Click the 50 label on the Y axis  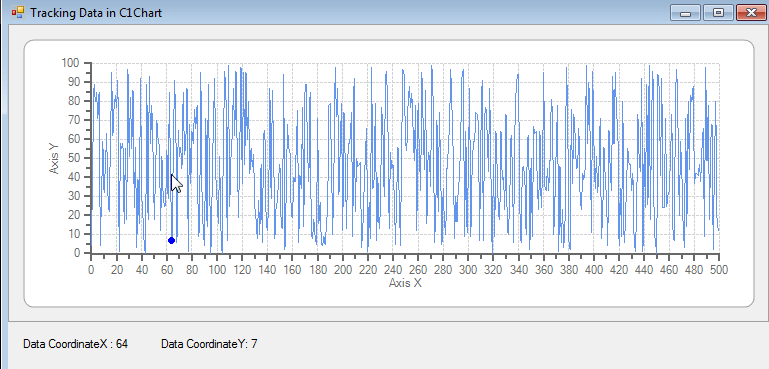(x=73, y=158)
